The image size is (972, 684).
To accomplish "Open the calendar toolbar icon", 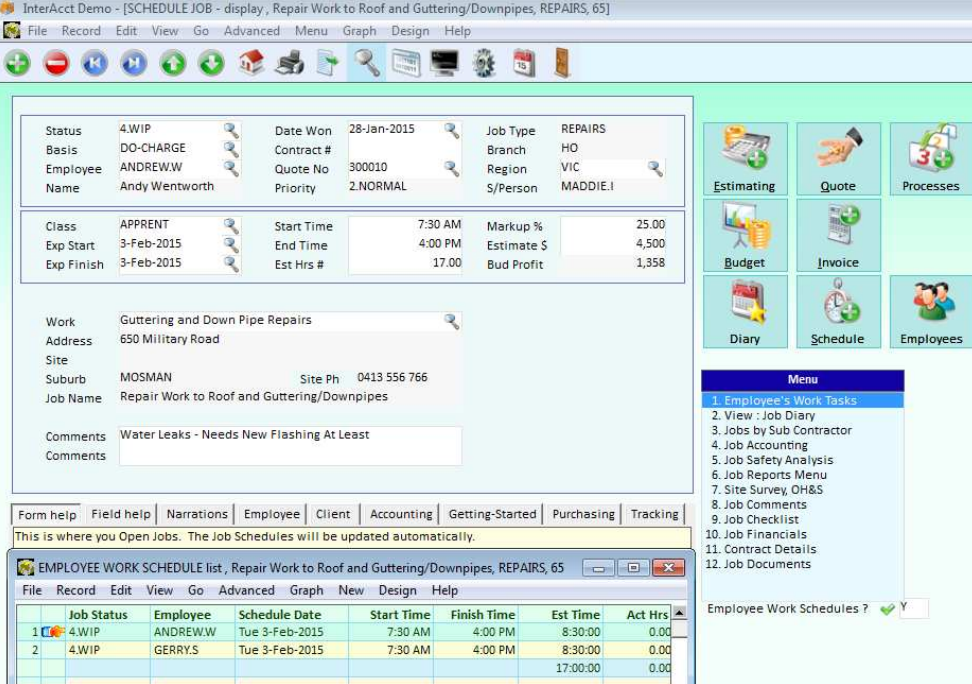I will click(524, 63).
